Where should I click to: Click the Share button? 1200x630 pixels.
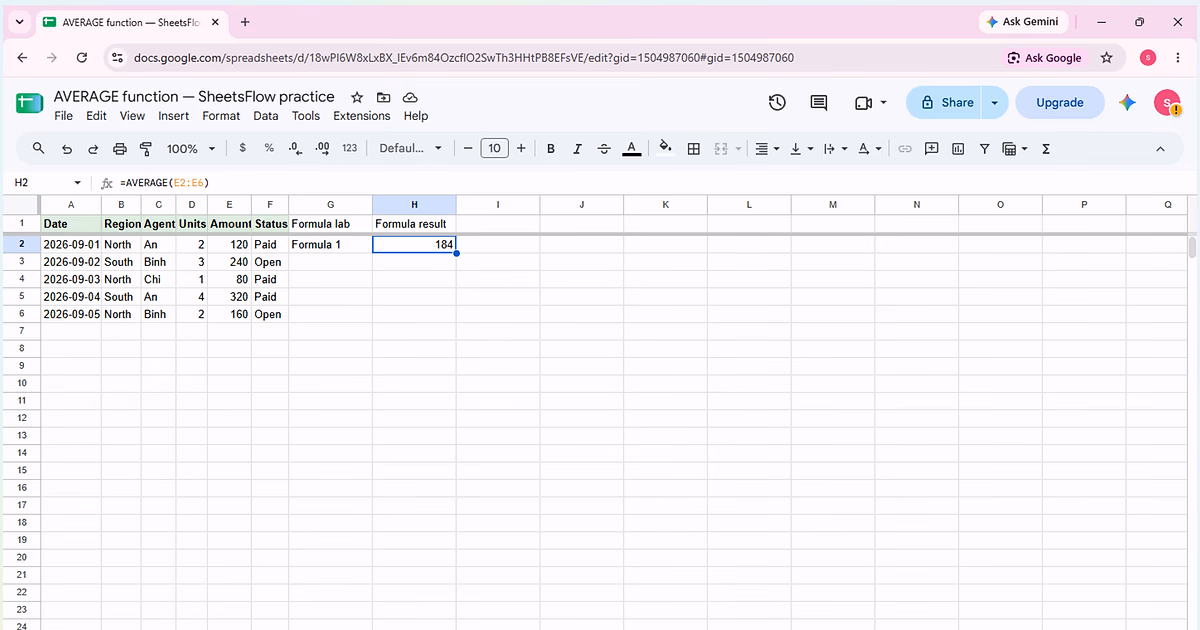pos(944,102)
